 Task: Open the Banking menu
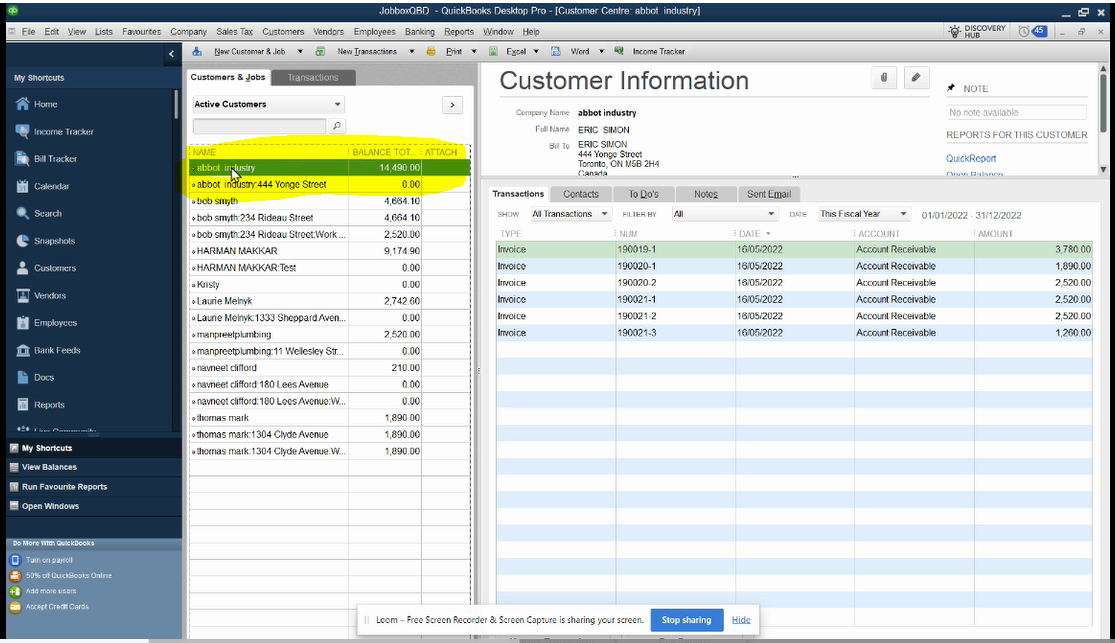click(x=420, y=31)
